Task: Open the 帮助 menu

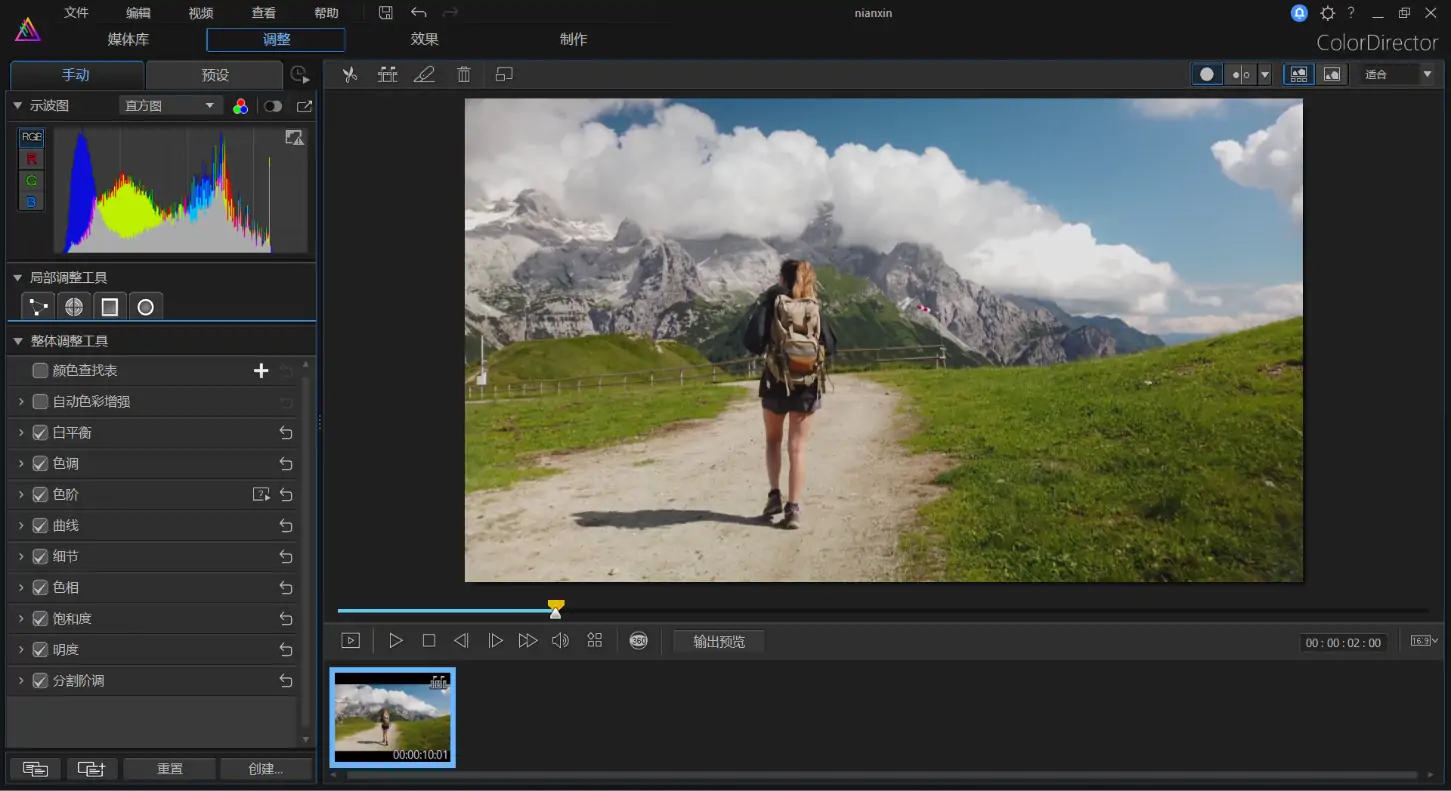Action: (x=325, y=12)
